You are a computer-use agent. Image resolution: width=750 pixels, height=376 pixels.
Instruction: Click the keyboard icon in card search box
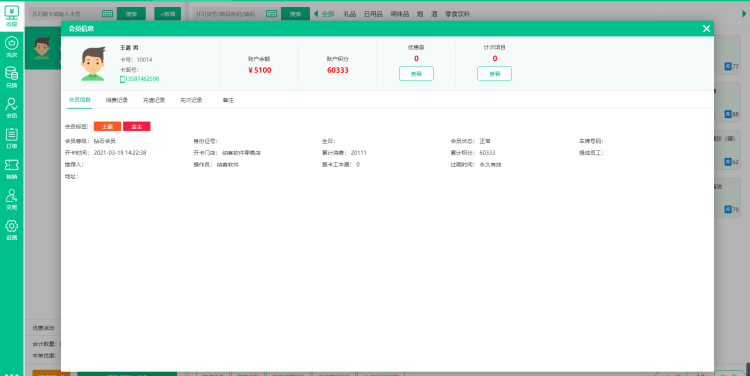108,14
